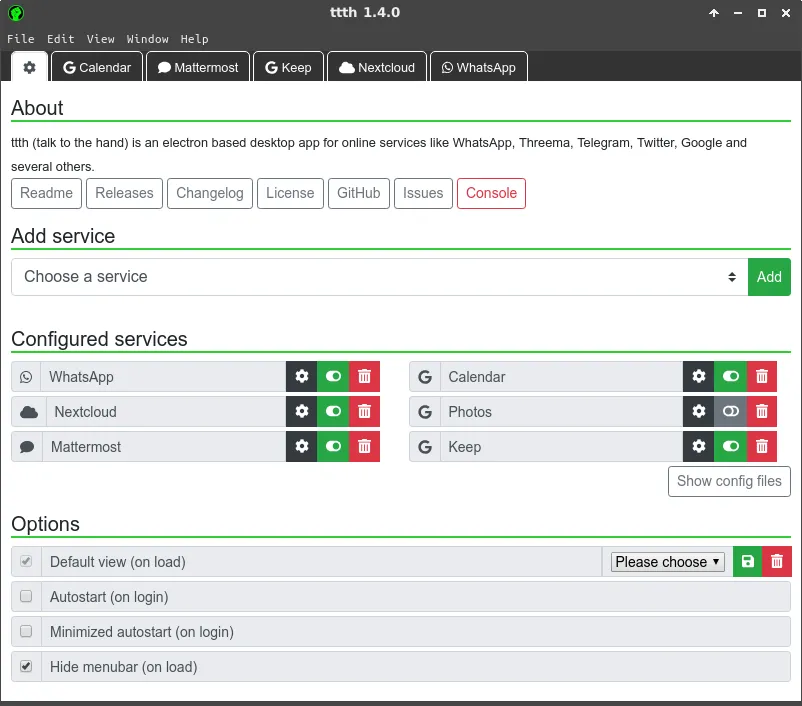Delete the Calendar service

(x=762, y=377)
